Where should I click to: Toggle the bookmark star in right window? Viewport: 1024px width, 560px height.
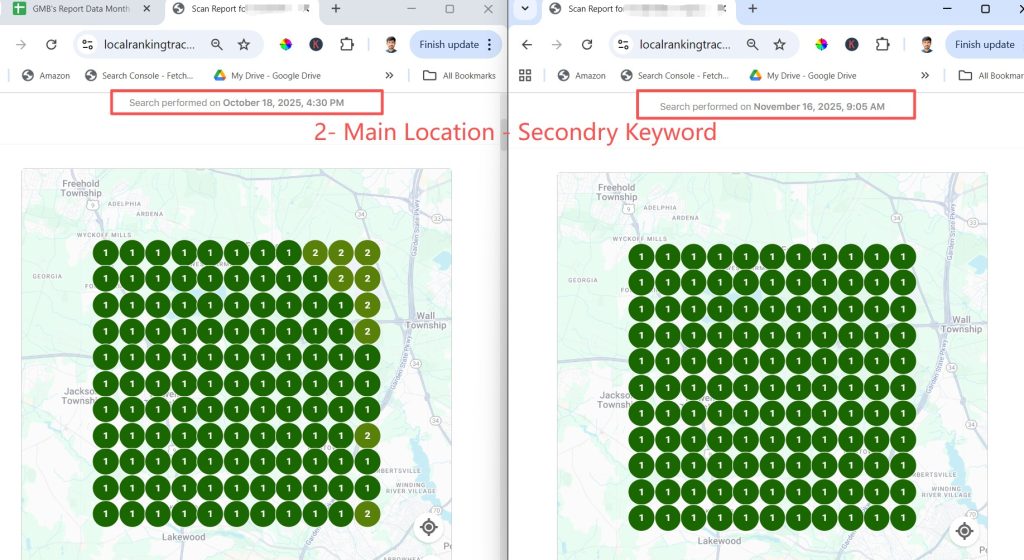pos(779,45)
